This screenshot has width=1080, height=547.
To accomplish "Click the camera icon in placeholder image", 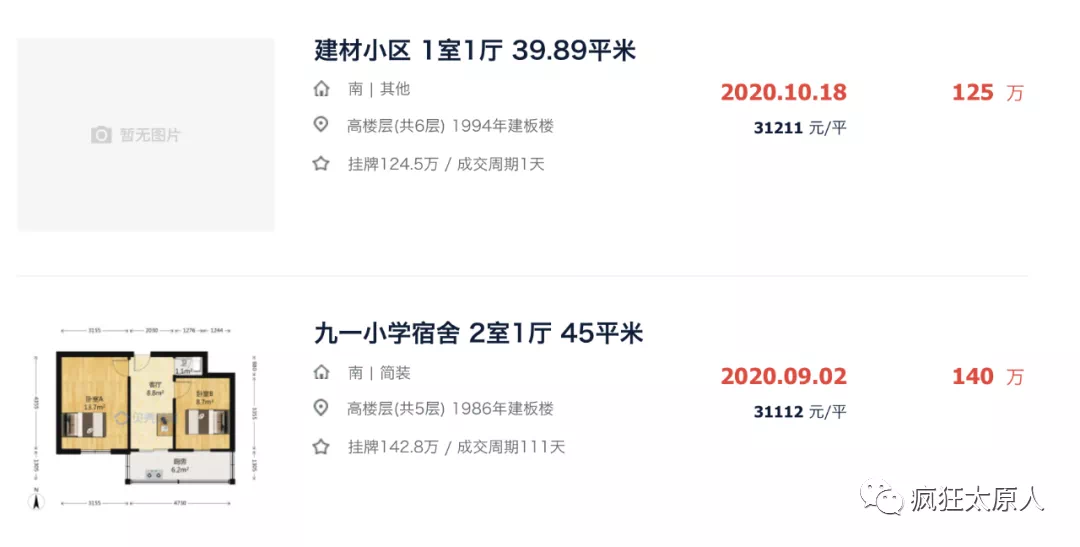I will [x=101, y=135].
